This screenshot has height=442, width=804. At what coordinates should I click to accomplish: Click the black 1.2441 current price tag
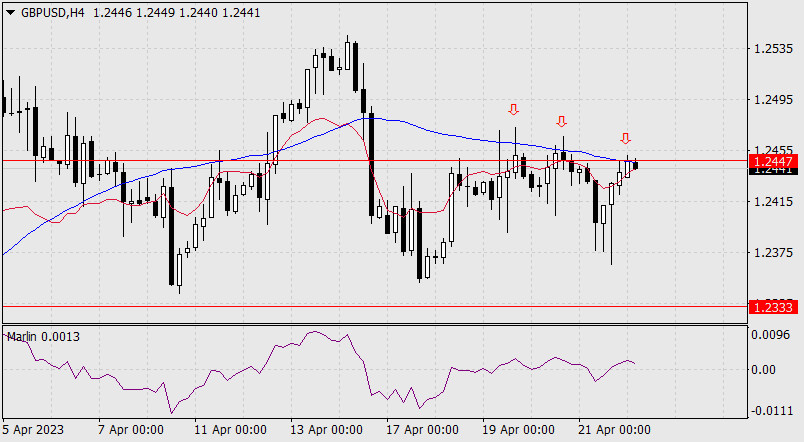tap(775, 171)
